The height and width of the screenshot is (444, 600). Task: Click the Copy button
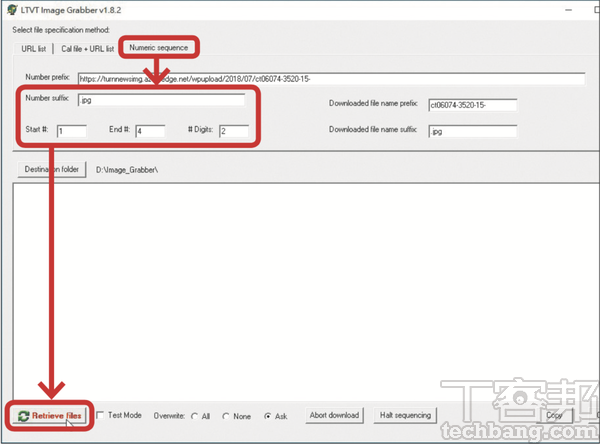554,415
